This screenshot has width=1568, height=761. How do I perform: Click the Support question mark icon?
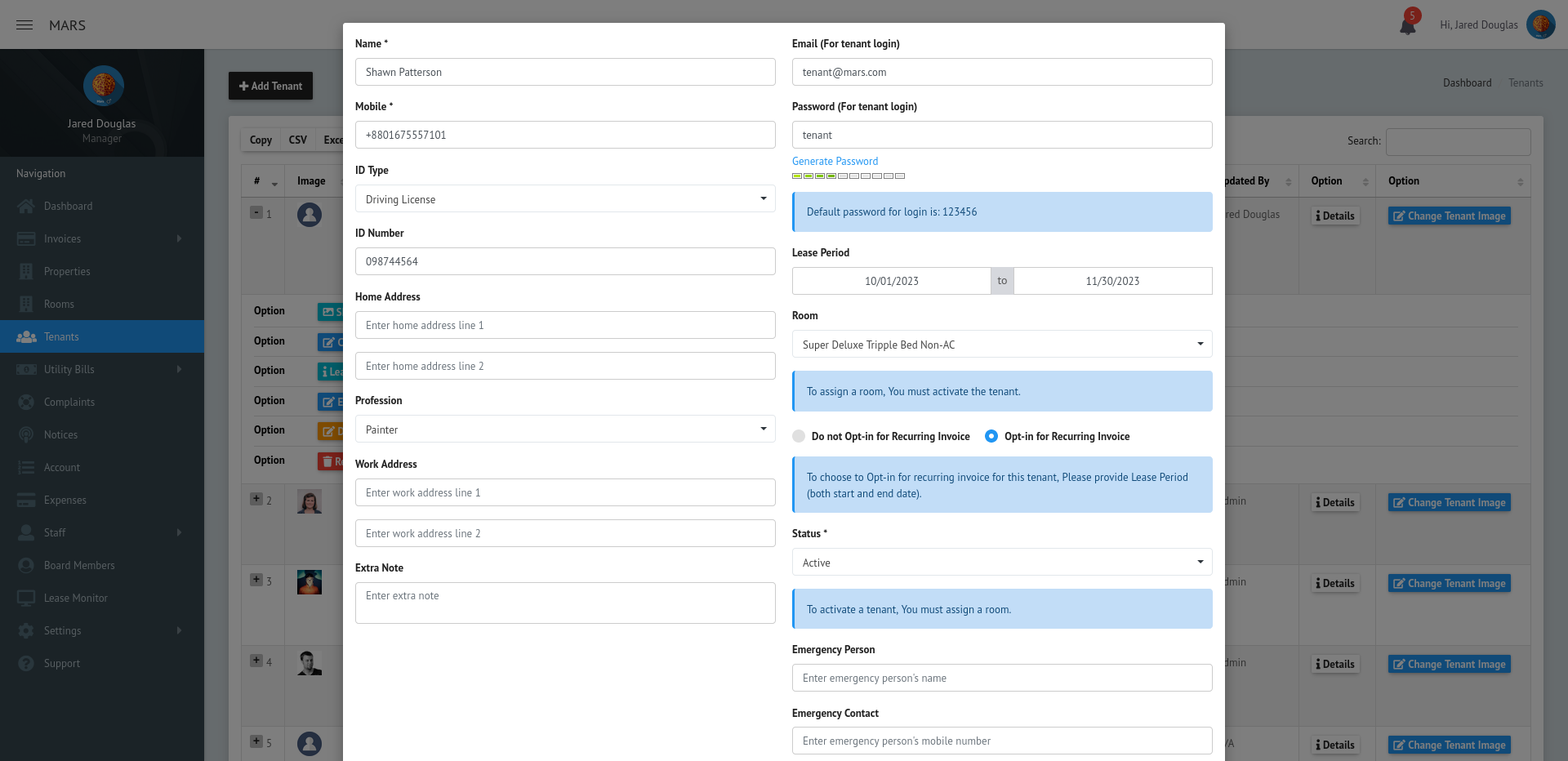pyautogui.click(x=26, y=664)
